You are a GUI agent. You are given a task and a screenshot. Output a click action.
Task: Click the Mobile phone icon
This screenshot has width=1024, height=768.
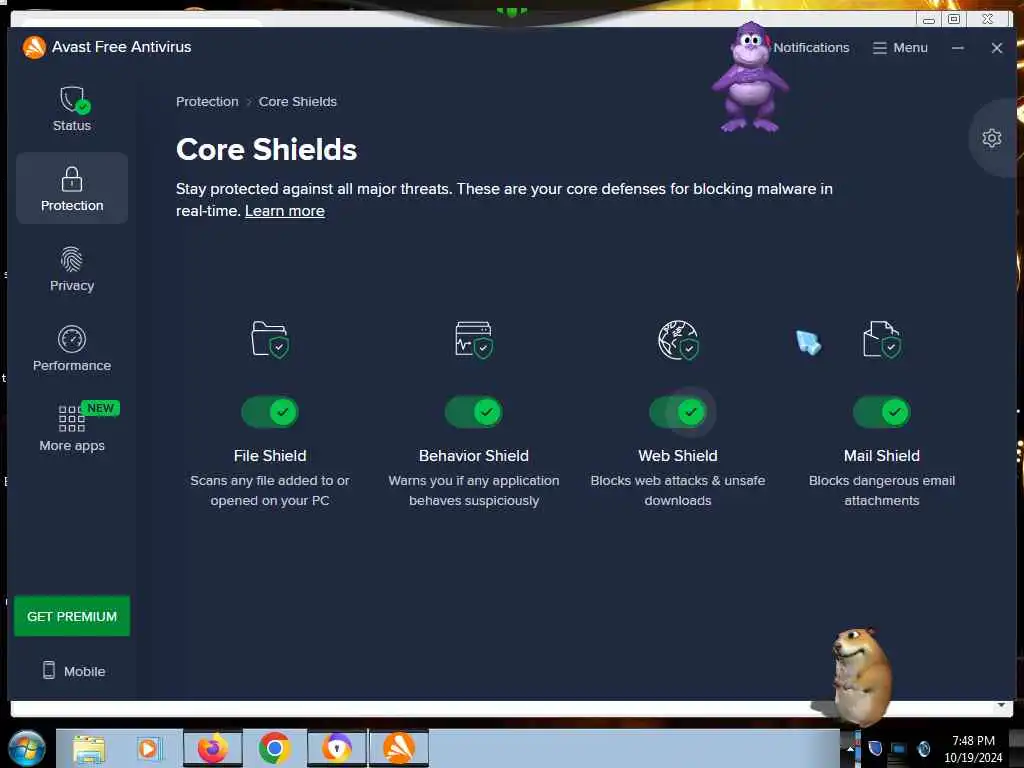point(49,670)
